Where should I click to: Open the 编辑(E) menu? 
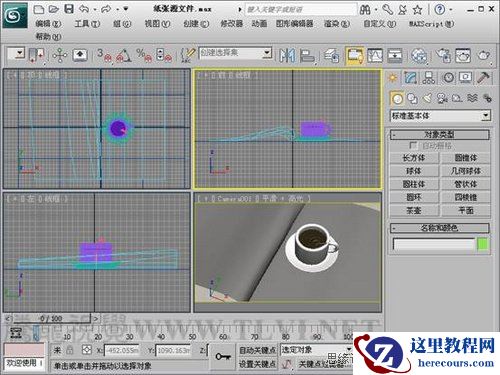(x=49, y=24)
